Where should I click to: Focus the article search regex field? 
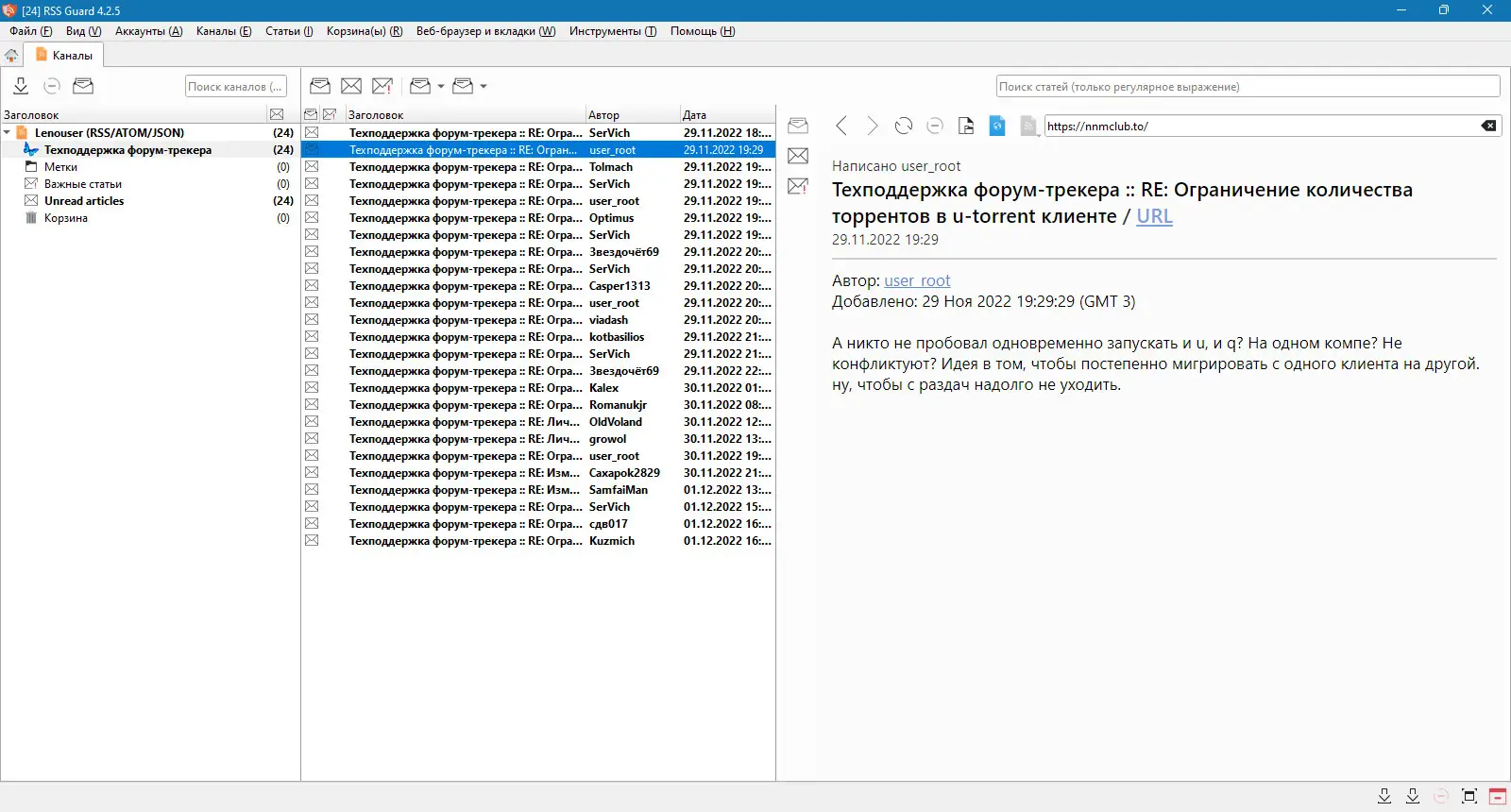coord(1248,87)
